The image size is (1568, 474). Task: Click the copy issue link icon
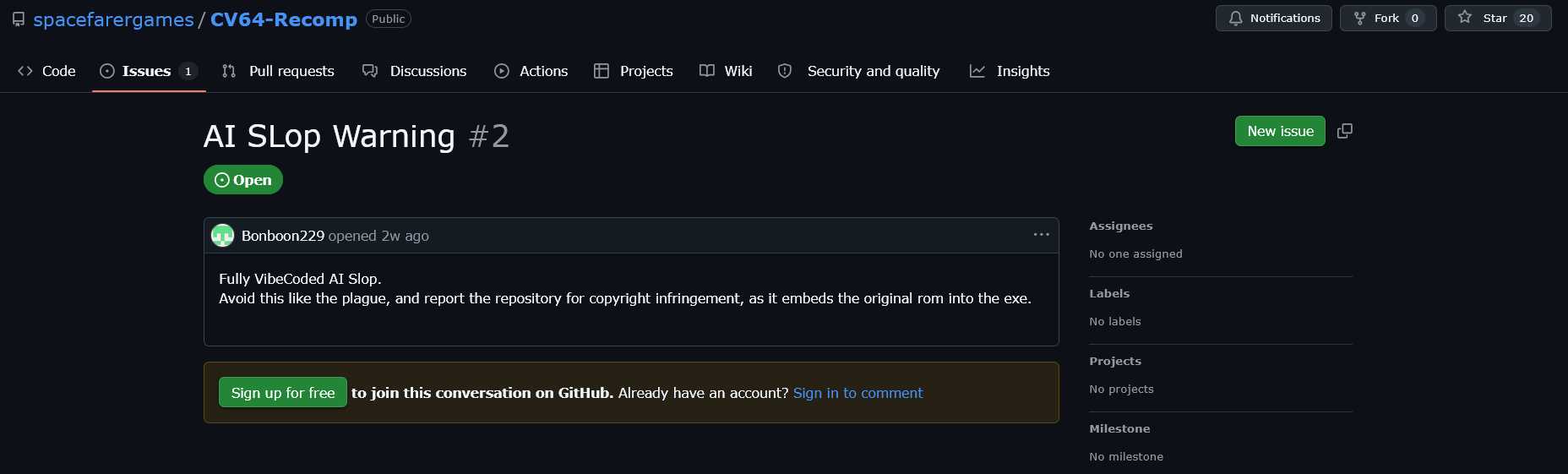[1345, 131]
